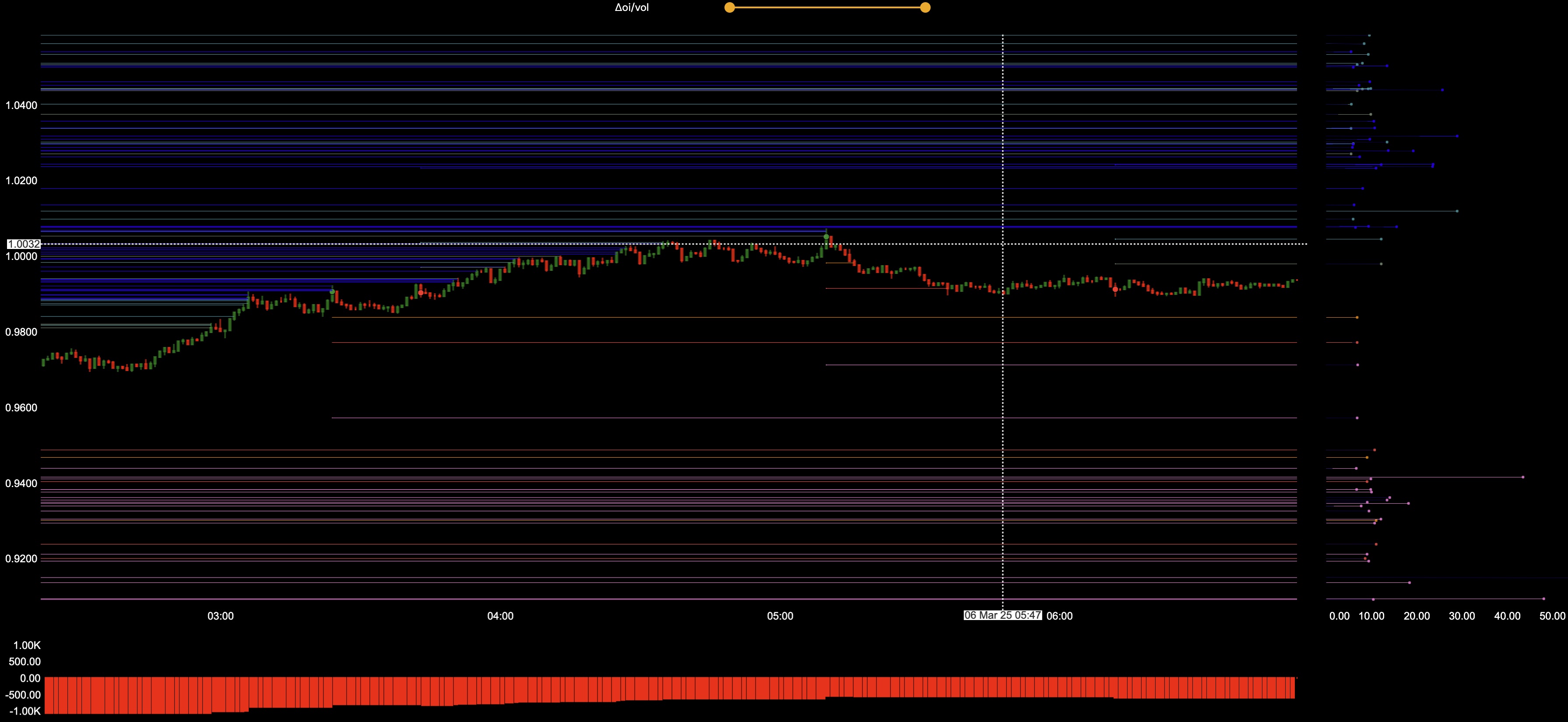The image size is (1568, 722).
Task: Click the red marker dot on the candle after 06:00
Action: coord(1114,290)
